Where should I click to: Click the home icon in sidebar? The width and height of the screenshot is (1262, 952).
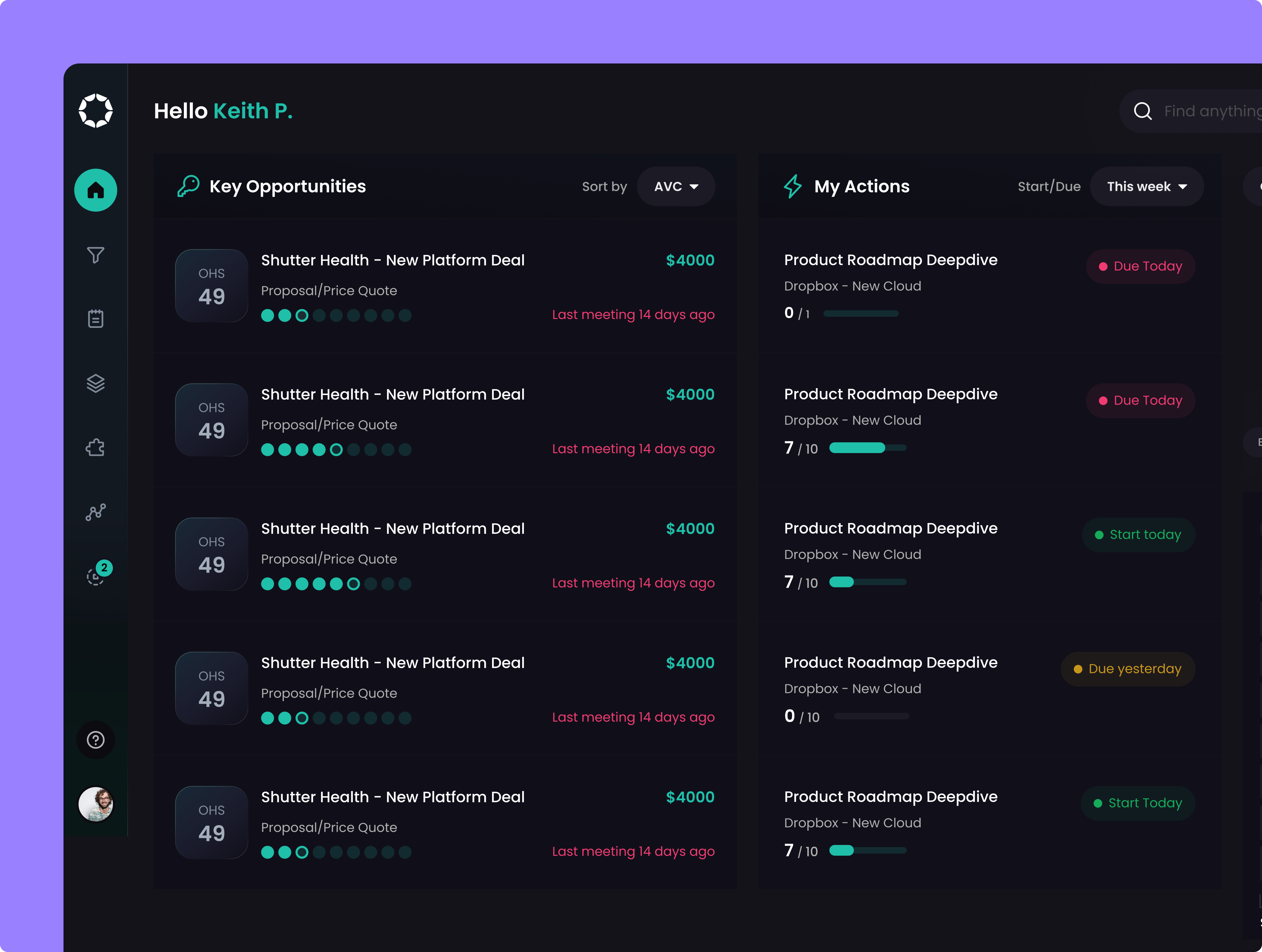[x=95, y=190]
